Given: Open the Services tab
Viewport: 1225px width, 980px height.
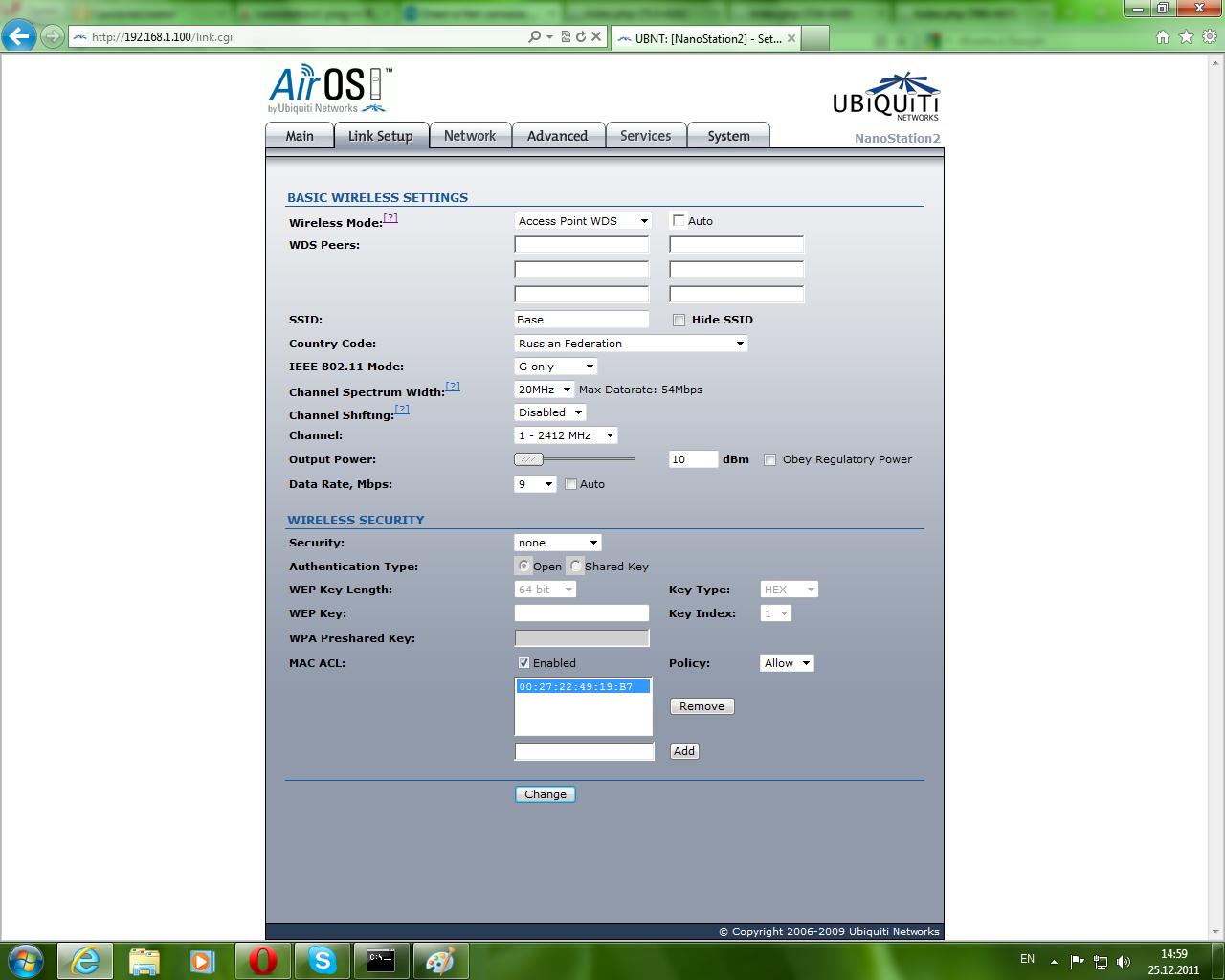Looking at the screenshot, I should coord(646,136).
